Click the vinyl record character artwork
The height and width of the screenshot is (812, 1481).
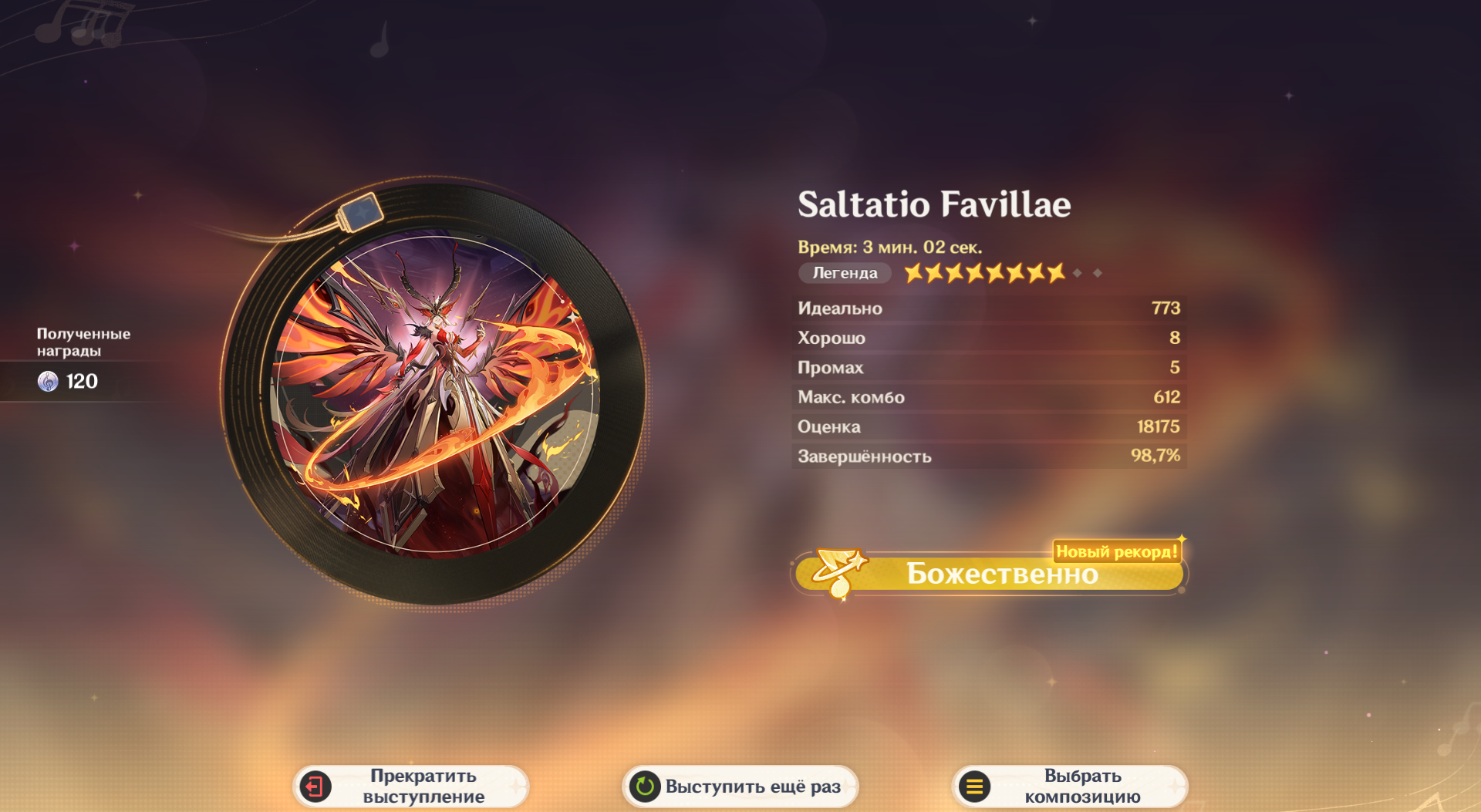point(435,393)
